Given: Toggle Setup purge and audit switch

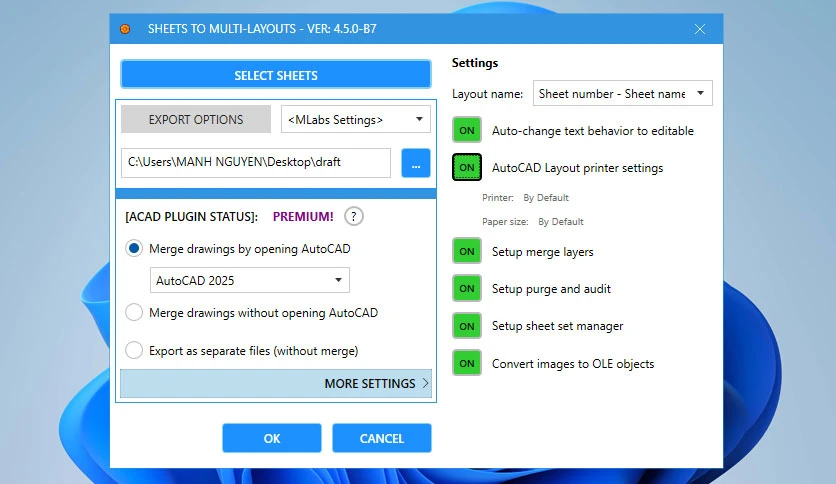Looking at the screenshot, I should point(467,288).
